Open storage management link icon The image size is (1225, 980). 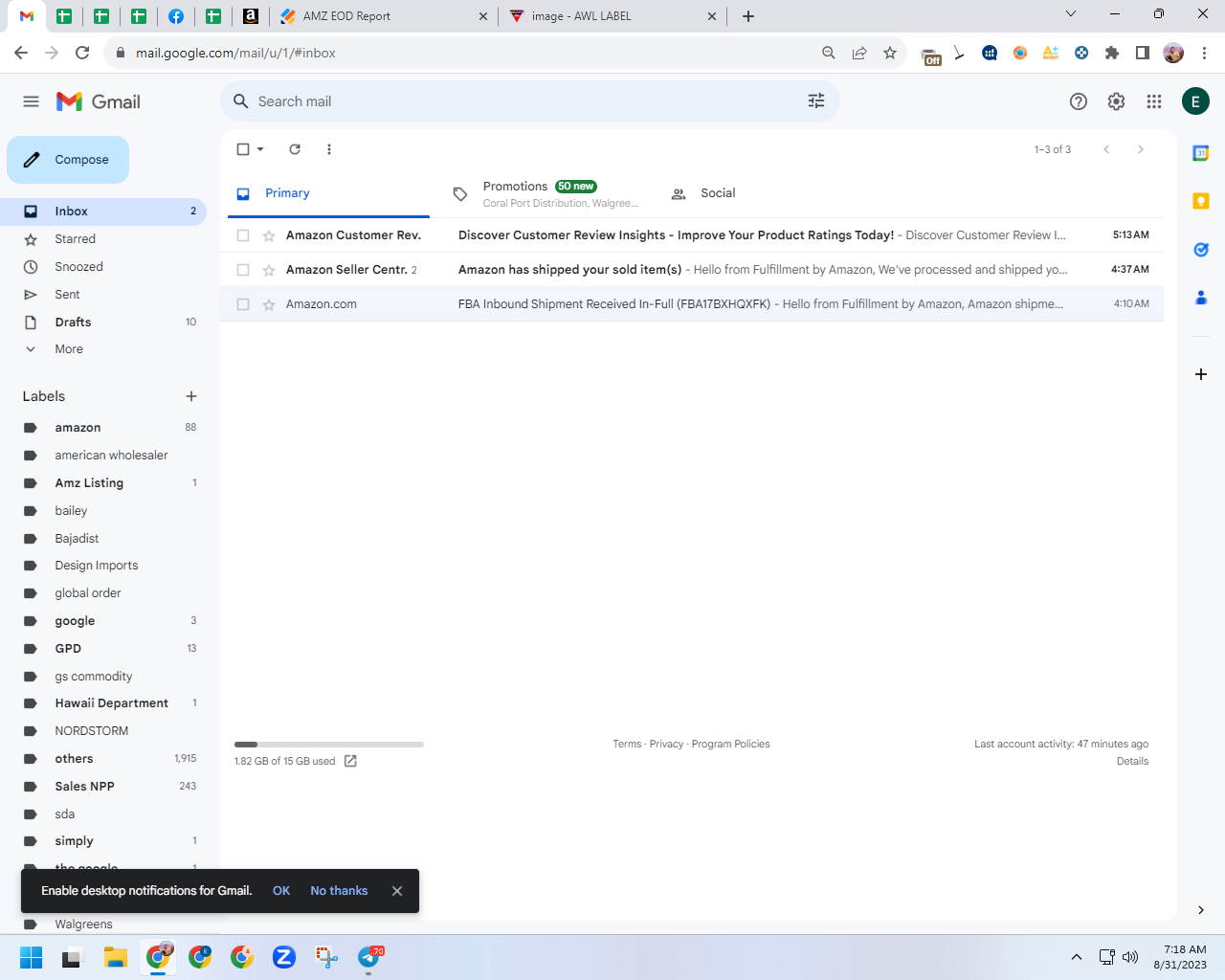coord(350,761)
